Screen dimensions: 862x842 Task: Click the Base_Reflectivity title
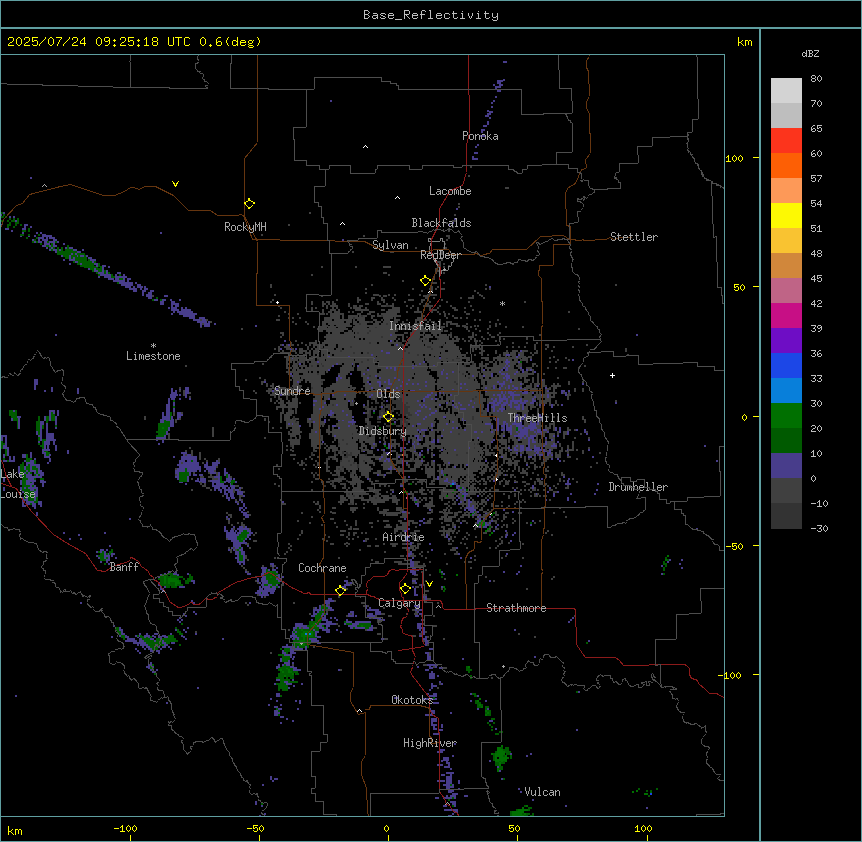click(x=431, y=15)
